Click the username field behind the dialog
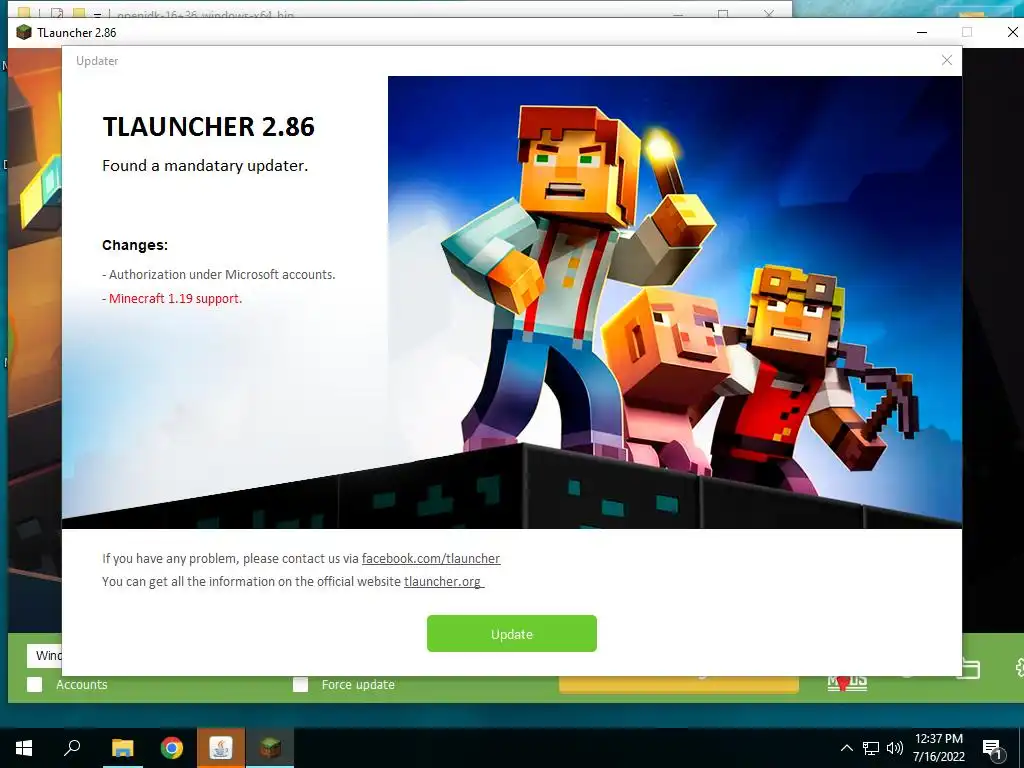The width and height of the screenshot is (1024, 768). click(x=44, y=655)
